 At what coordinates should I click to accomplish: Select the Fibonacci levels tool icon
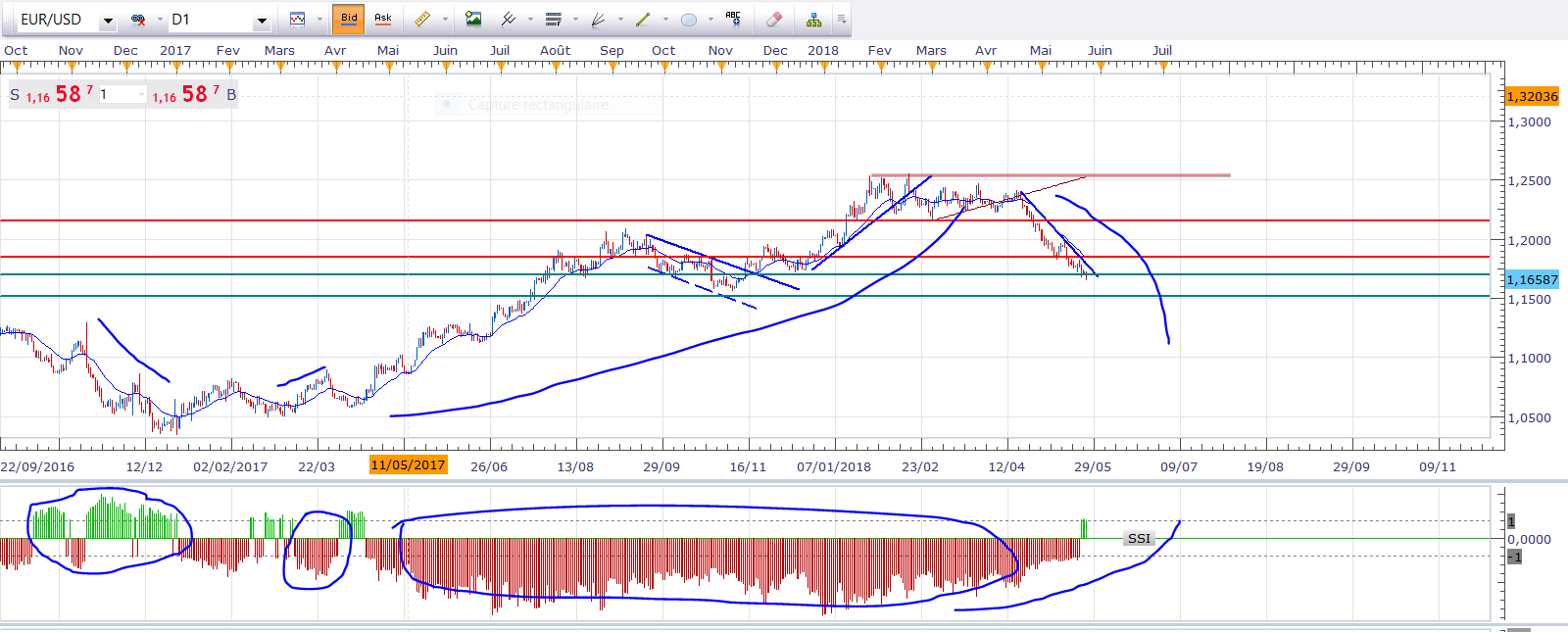pyautogui.click(x=554, y=19)
